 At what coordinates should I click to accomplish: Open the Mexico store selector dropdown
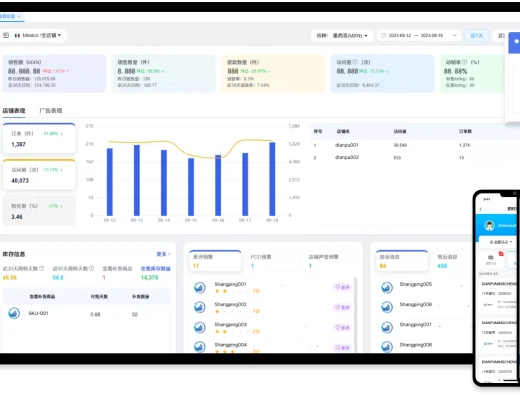pos(38,35)
